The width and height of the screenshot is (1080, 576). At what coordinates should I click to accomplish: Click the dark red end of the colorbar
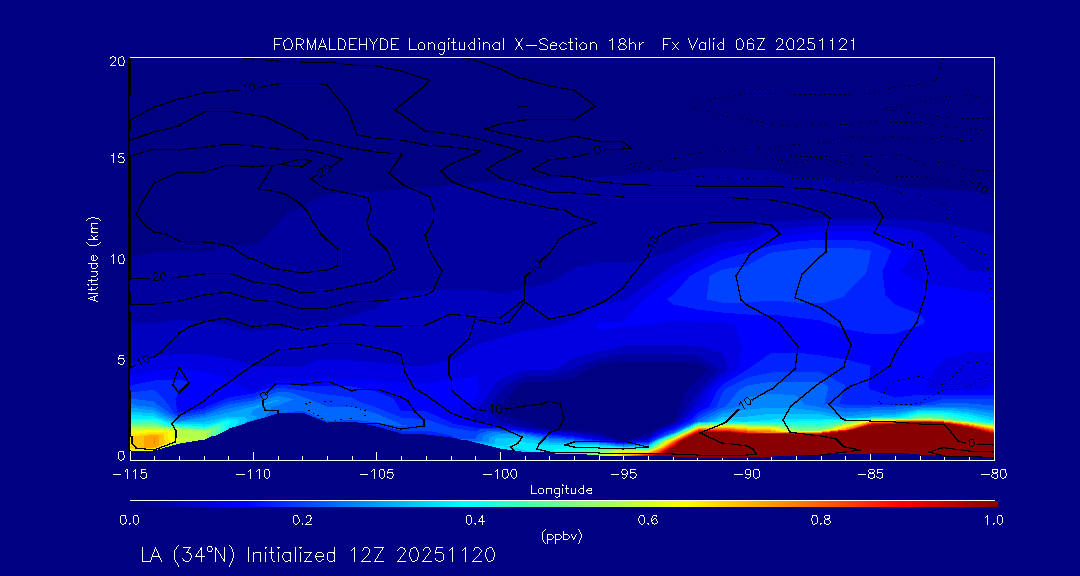(x=980, y=501)
